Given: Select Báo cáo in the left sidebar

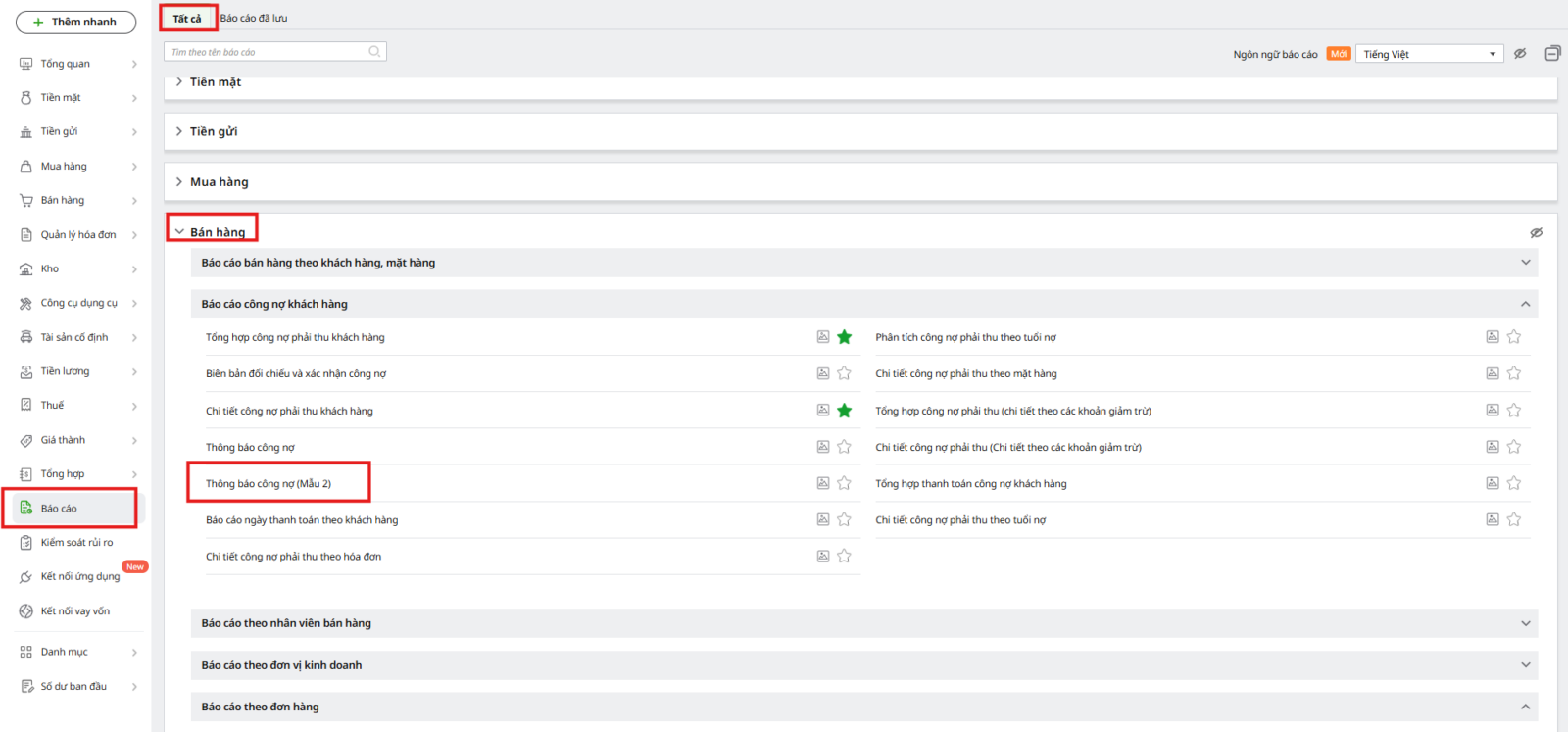Looking at the screenshot, I should [59, 509].
